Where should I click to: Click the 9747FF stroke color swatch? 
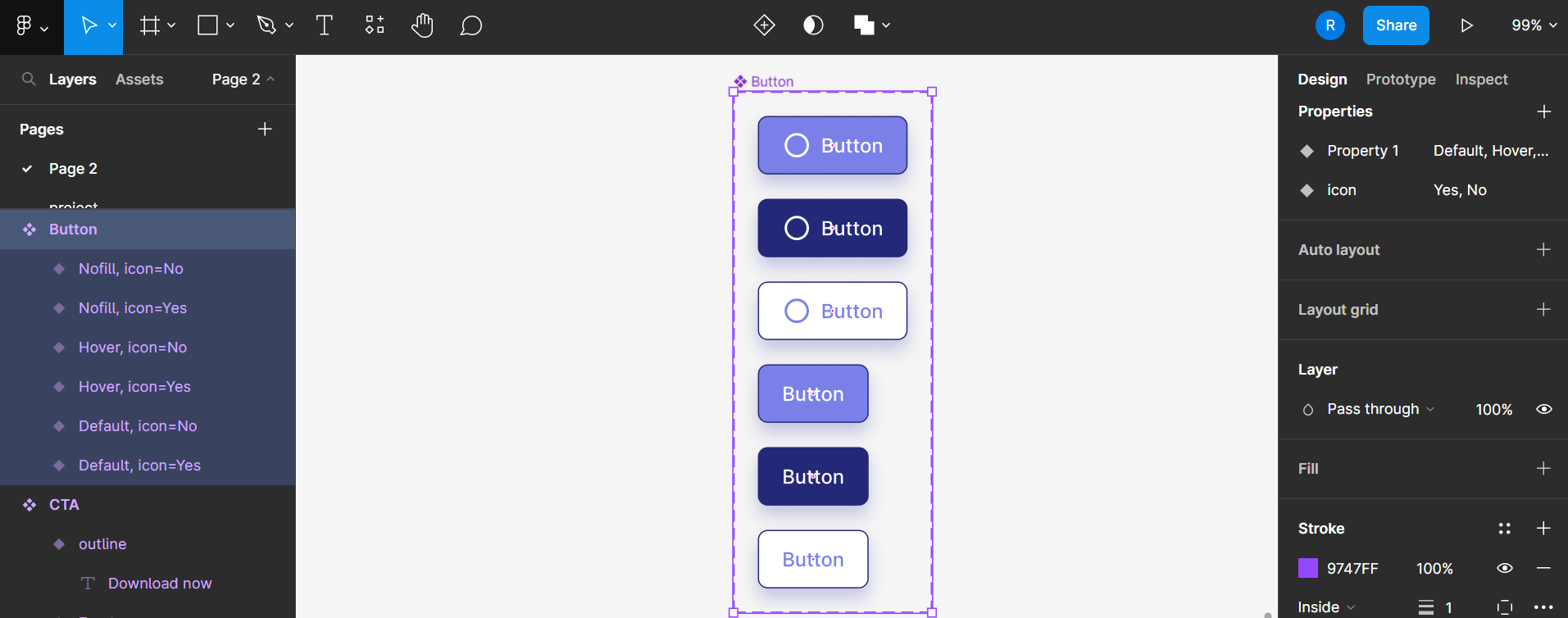[x=1307, y=568]
